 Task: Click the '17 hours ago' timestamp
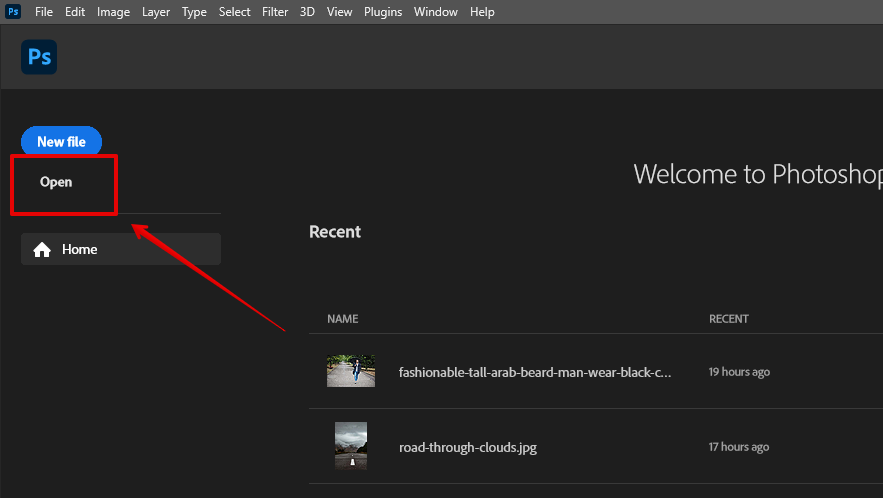coord(739,447)
